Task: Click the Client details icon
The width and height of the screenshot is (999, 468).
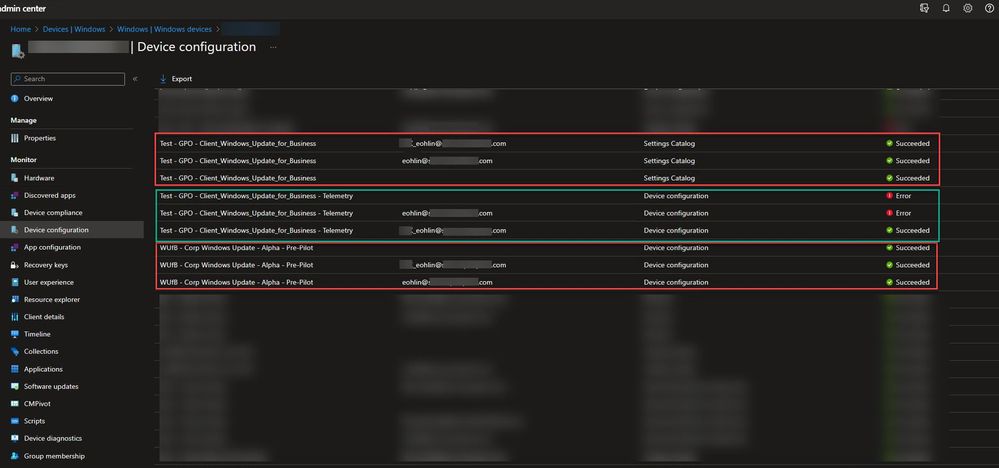Action: click(x=15, y=317)
